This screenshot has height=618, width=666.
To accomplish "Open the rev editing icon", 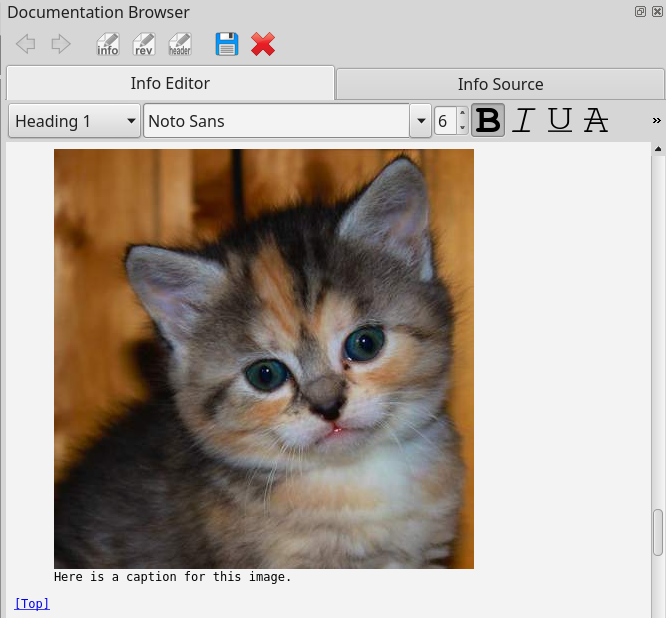I will (144, 44).
